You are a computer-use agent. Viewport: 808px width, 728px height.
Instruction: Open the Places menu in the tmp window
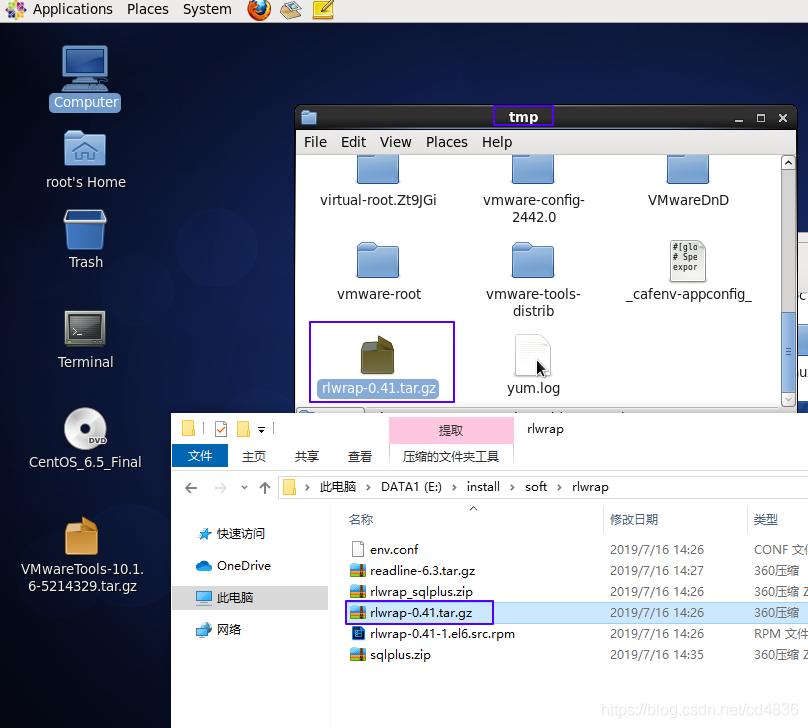pyautogui.click(x=446, y=142)
